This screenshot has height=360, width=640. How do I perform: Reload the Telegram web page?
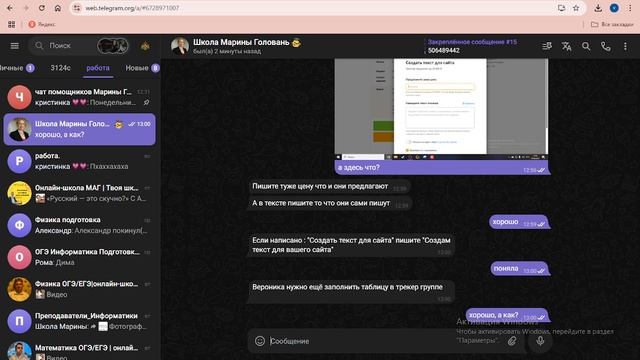point(42,8)
